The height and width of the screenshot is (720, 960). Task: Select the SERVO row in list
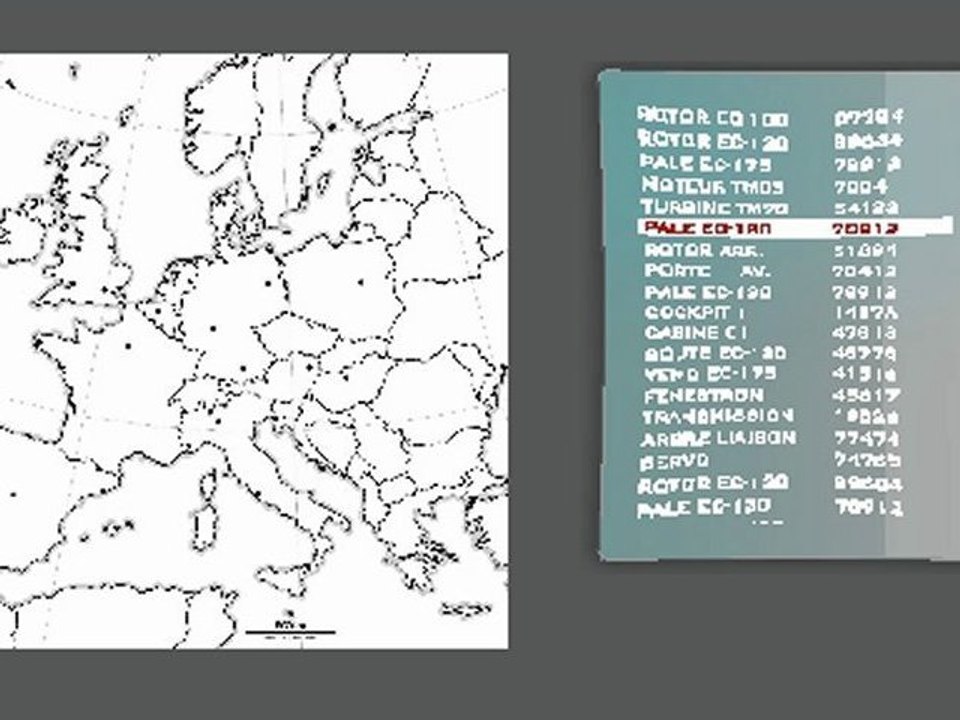(x=770, y=460)
